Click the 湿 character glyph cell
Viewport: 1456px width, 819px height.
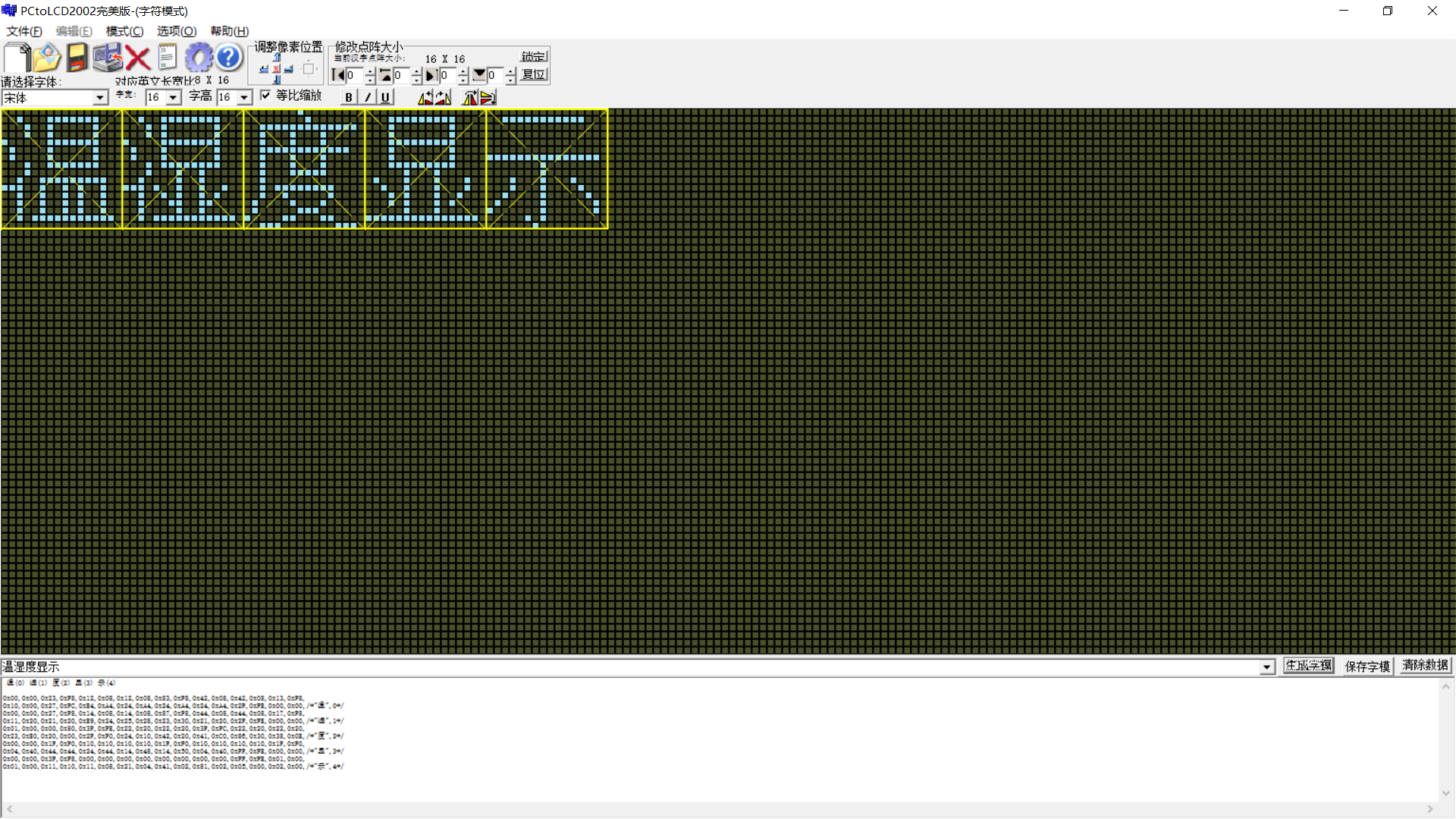click(x=183, y=168)
